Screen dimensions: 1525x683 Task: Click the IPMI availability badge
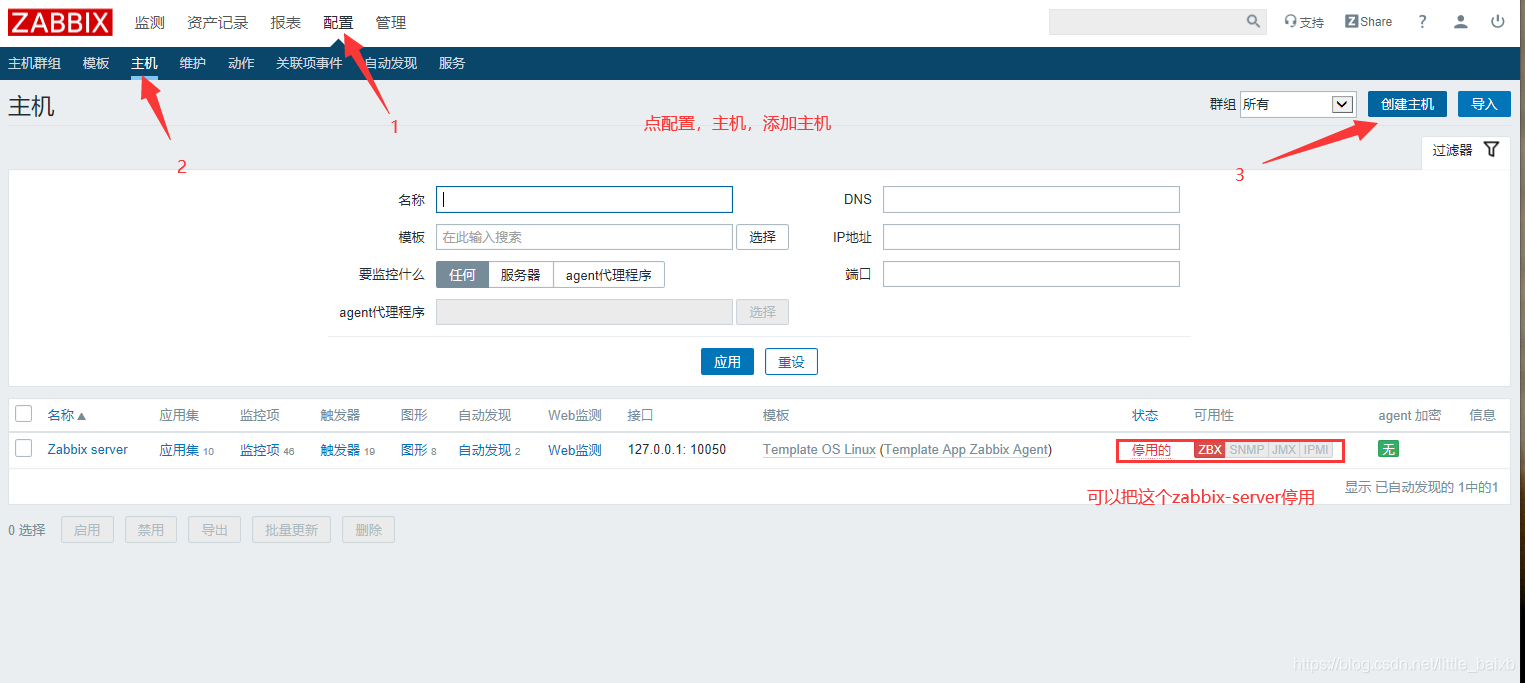click(x=1316, y=450)
